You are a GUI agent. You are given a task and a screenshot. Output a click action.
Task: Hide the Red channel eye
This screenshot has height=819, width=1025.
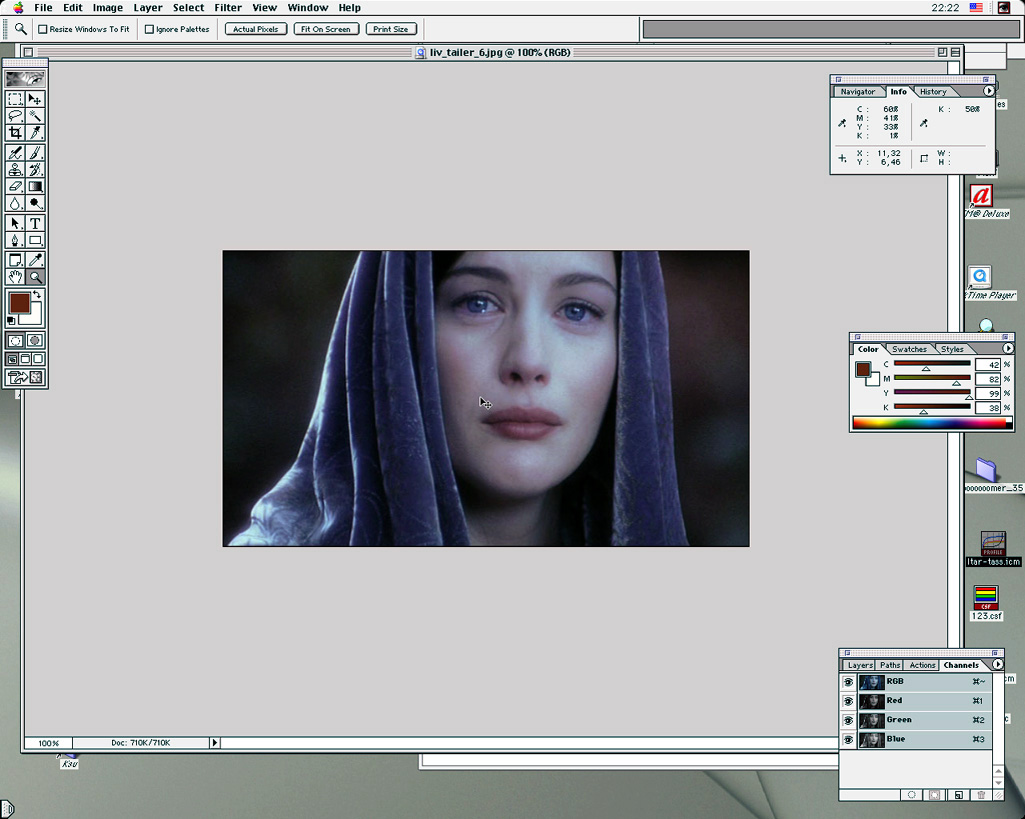(848, 701)
